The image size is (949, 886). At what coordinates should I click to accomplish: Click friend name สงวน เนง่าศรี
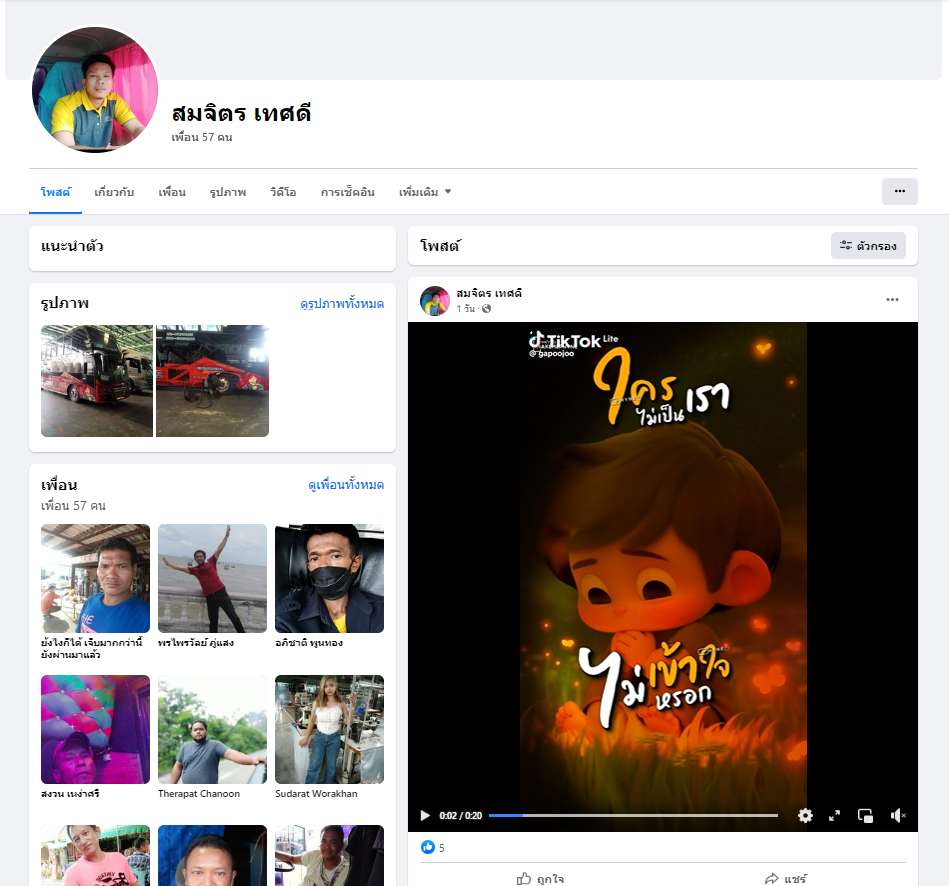70,793
